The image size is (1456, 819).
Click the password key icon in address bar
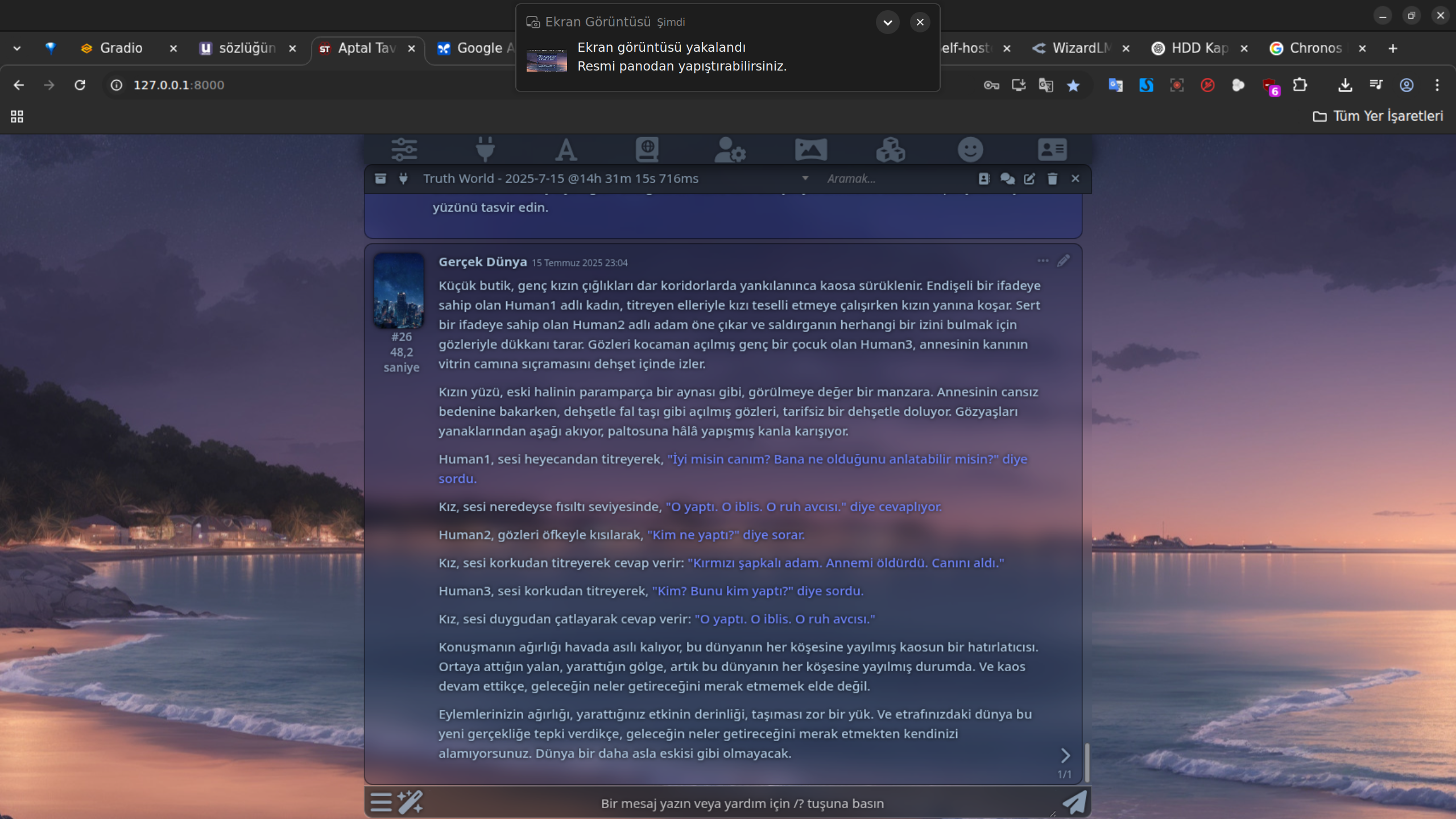(991, 85)
